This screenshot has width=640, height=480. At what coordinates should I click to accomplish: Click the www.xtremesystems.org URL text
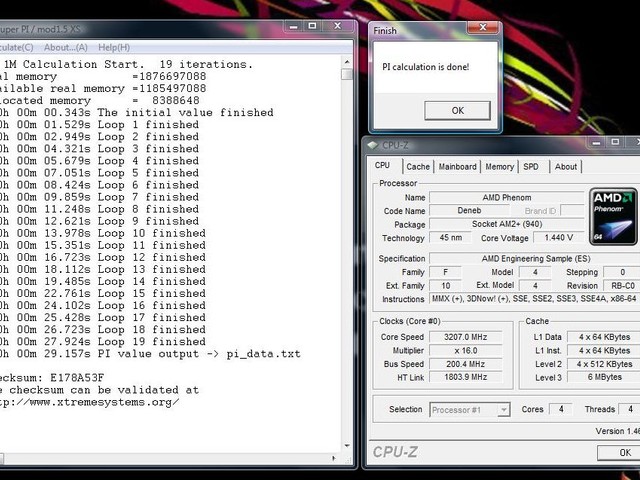click(89, 402)
